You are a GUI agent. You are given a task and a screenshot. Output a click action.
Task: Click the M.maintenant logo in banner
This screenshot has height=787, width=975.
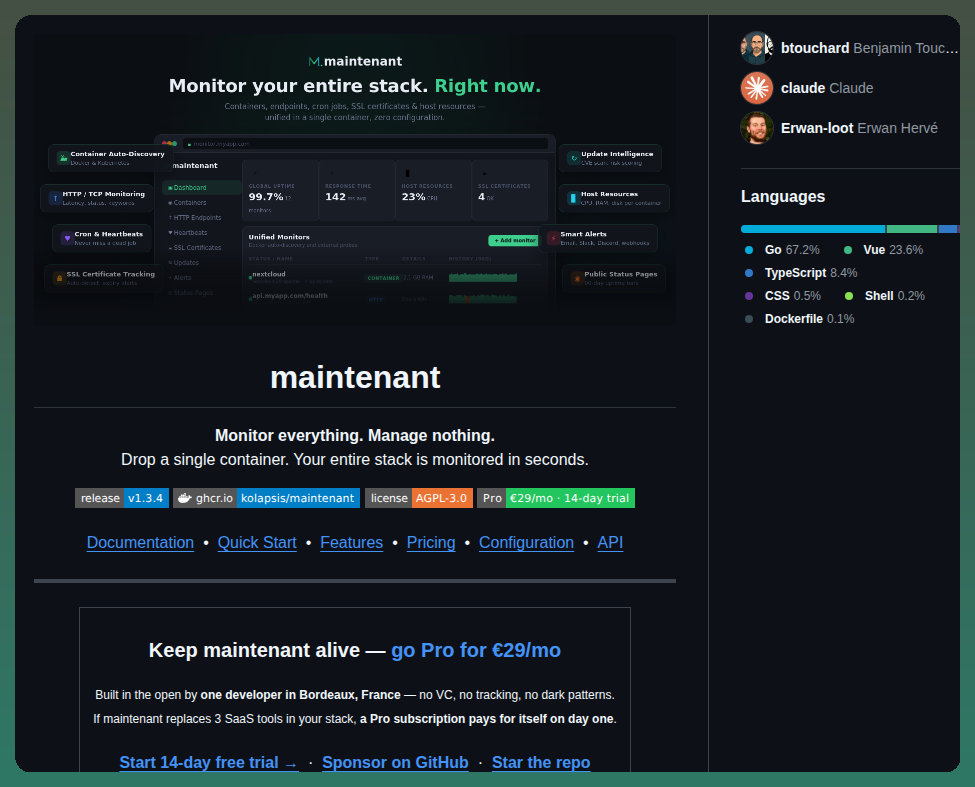(355, 61)
